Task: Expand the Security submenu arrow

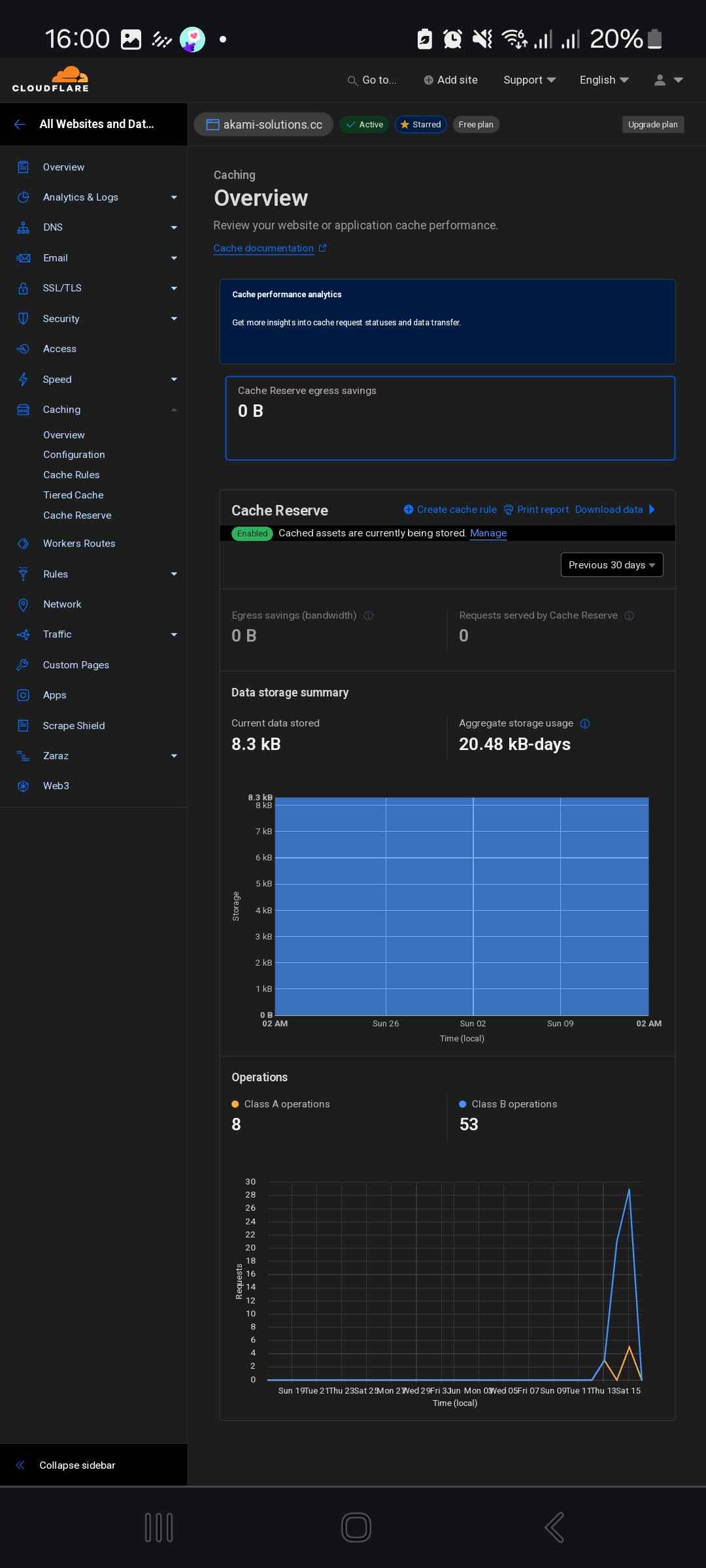Action: point(174,318)
